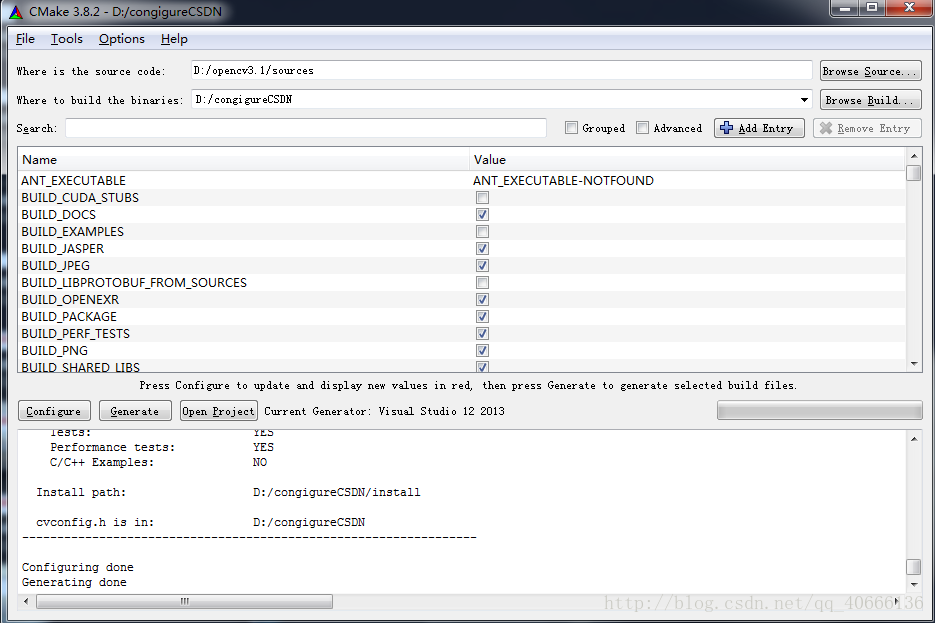The image size is (935, 623).
Task: Click the Browse Build button
Action: pyautogui.click(x=871, y=100)
